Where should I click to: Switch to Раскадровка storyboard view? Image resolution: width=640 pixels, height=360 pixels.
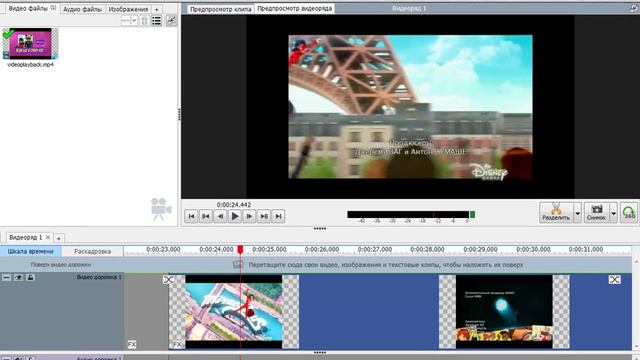(x=93, y=251)
